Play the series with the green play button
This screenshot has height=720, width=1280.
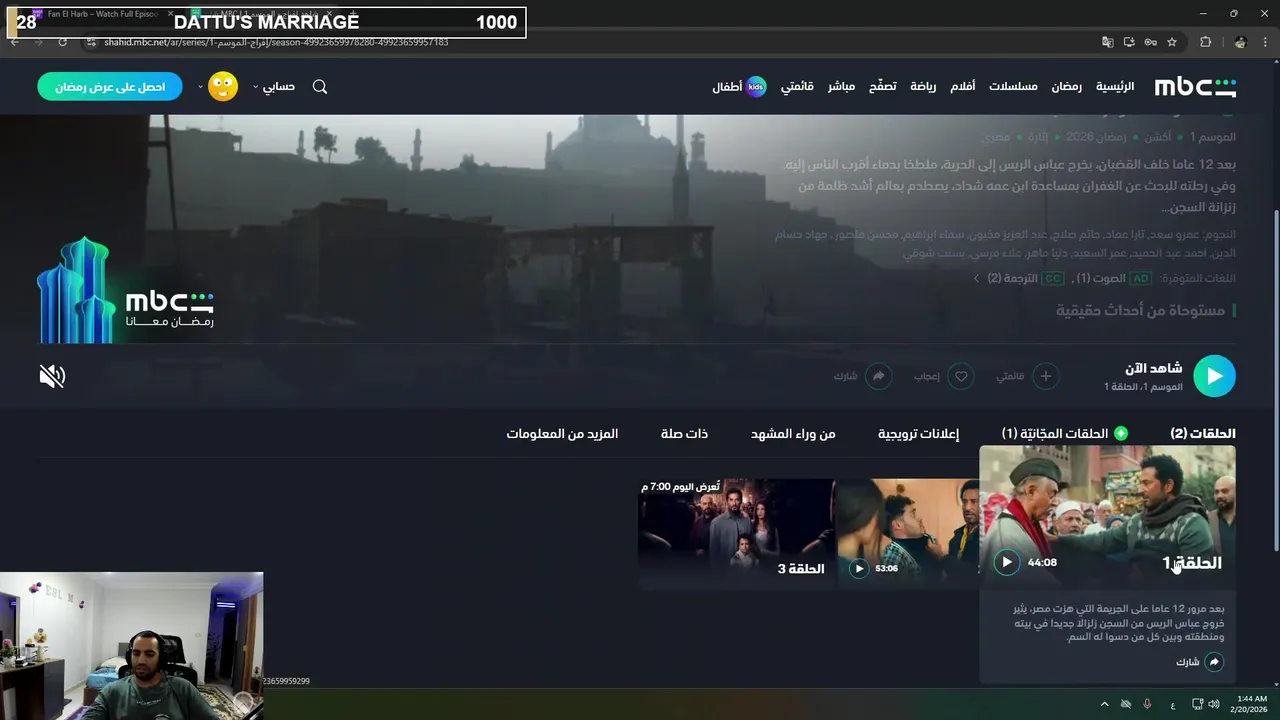tap(1214, 376)
